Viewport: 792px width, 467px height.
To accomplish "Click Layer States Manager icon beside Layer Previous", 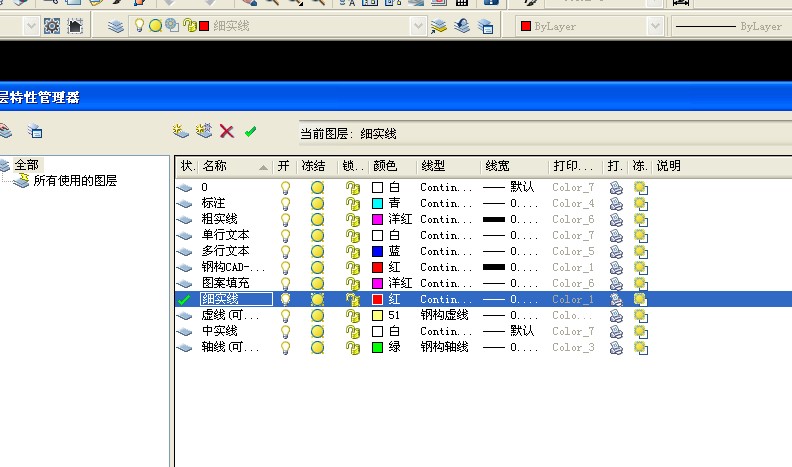I will pyautogui.click(x=485, y=26).
